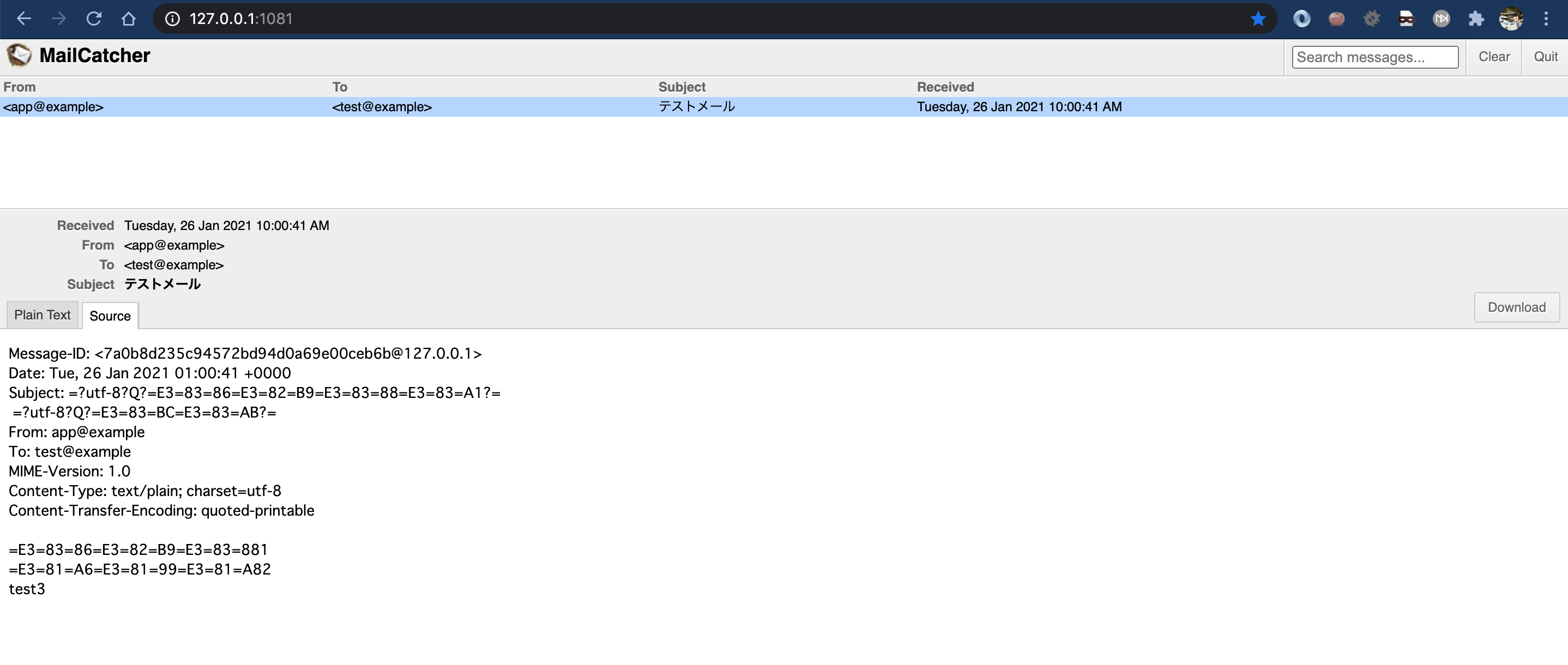This screenshot has height=665, width=1568.
Task: Click the skip-forward extension icon
Action: [1441, 19]
